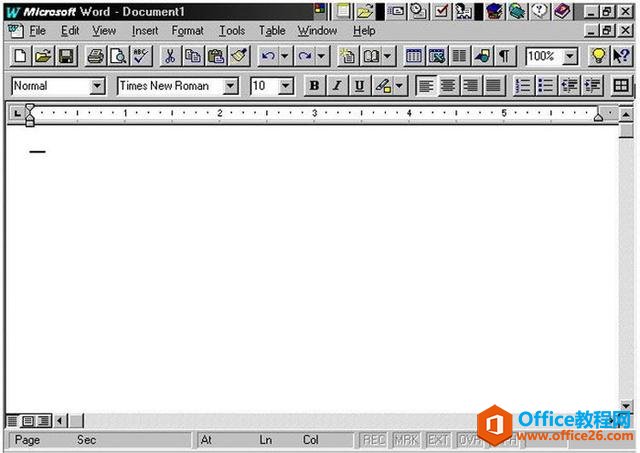
Task: Click the horizontal scrollbar left arrow
Action: pyautogui.click(x=60, y=421)
